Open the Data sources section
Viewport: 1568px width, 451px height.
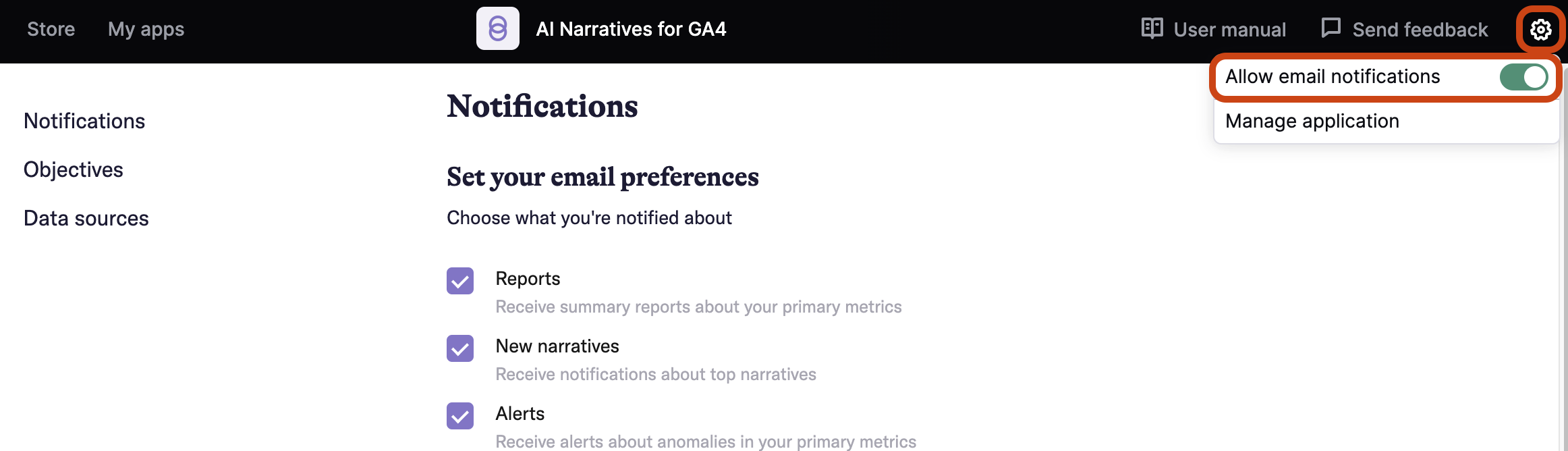pos(86,218)
